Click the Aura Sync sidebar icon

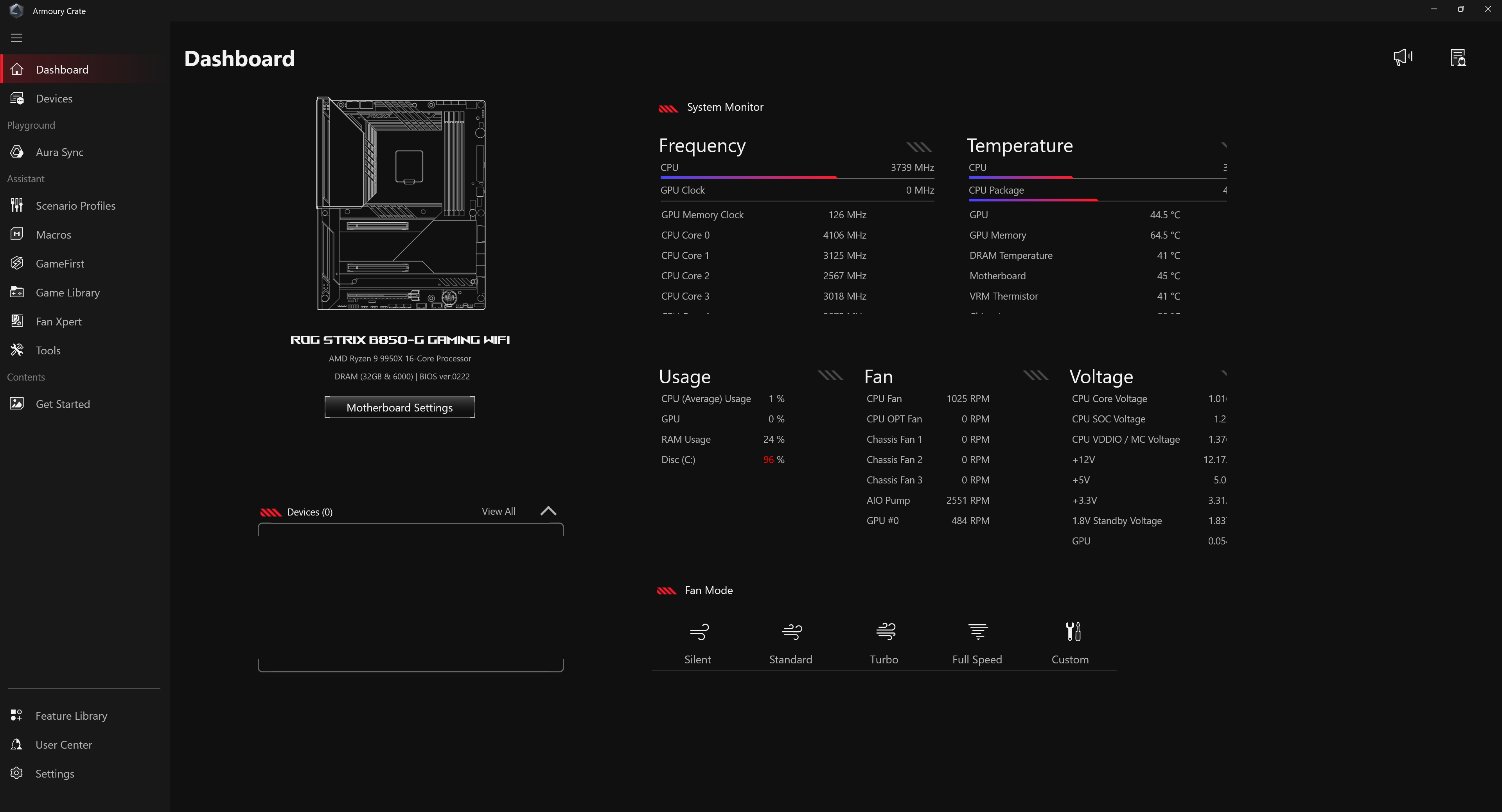[17, 152]
